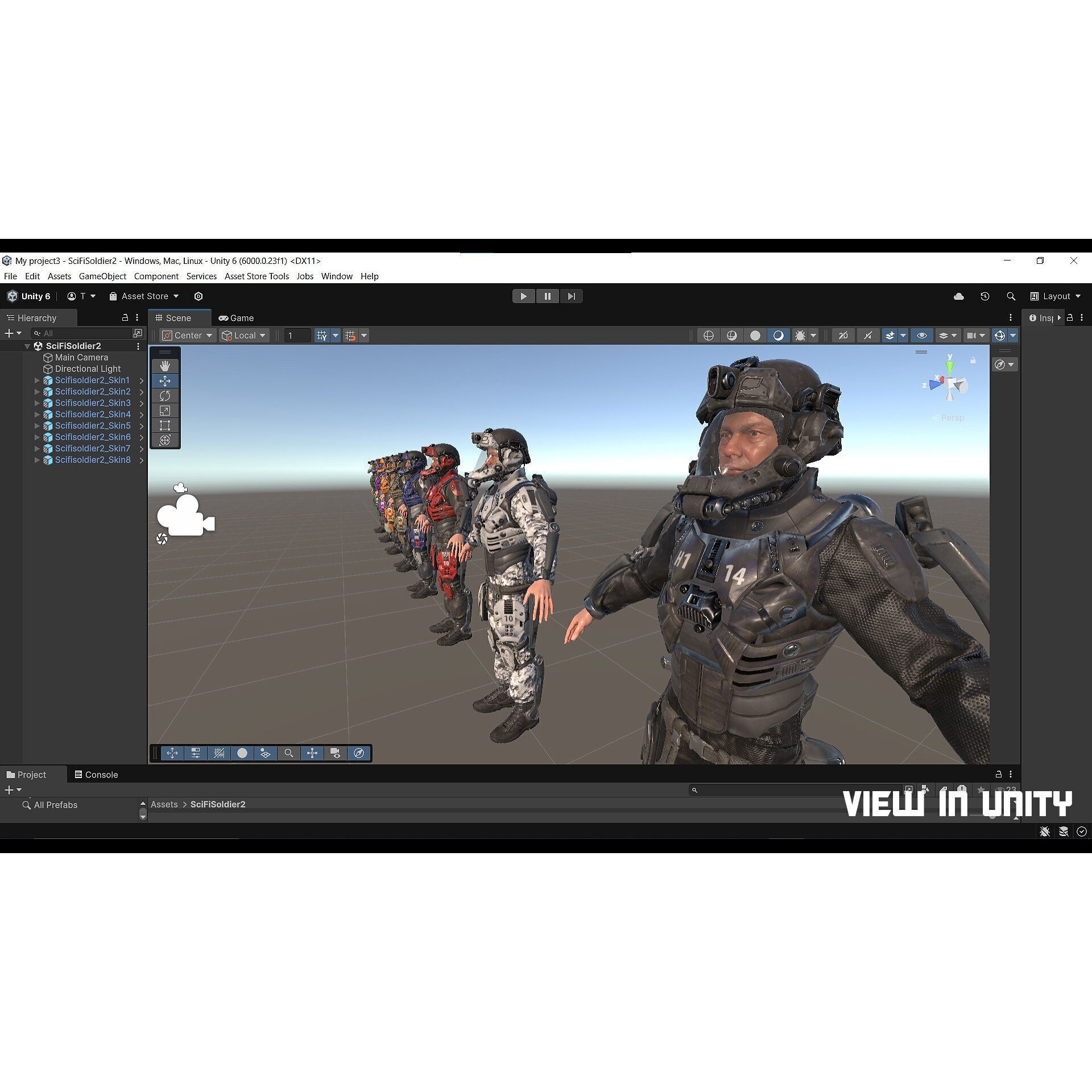Click the debug draw mode bug icon
The width and height of the screenshot is (1092, 1092).
(800, 336)
